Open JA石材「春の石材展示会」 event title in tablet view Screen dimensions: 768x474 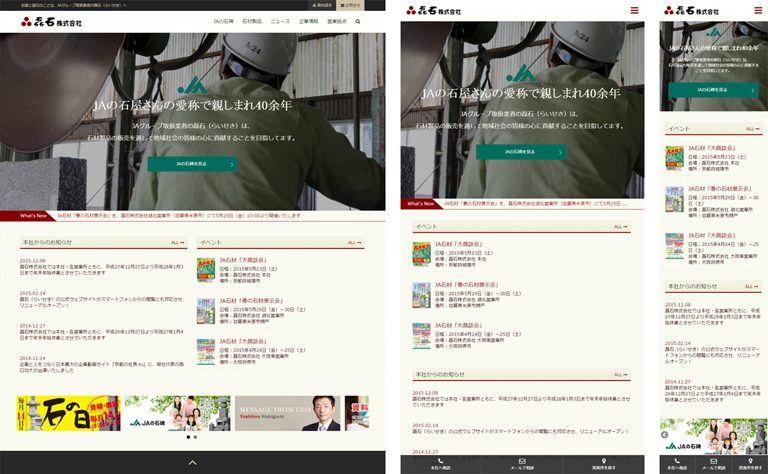467,284
